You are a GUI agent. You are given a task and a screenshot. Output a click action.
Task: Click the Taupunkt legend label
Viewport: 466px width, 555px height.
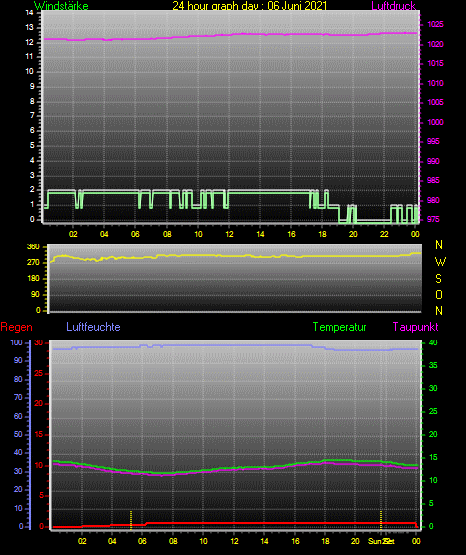[x=415, y=327]
